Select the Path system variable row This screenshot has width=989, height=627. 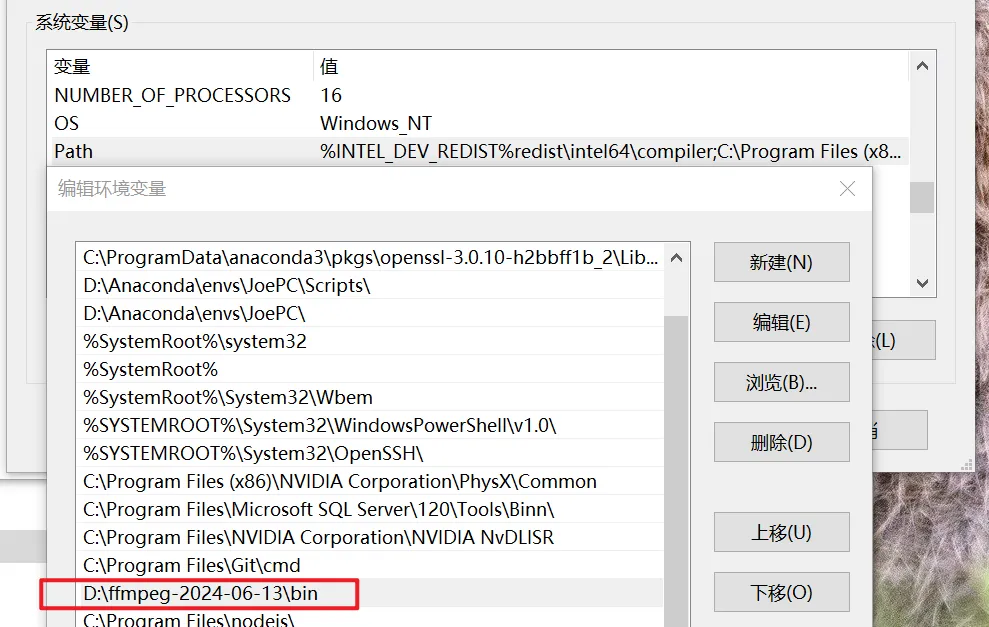click(x=478, y=151)
